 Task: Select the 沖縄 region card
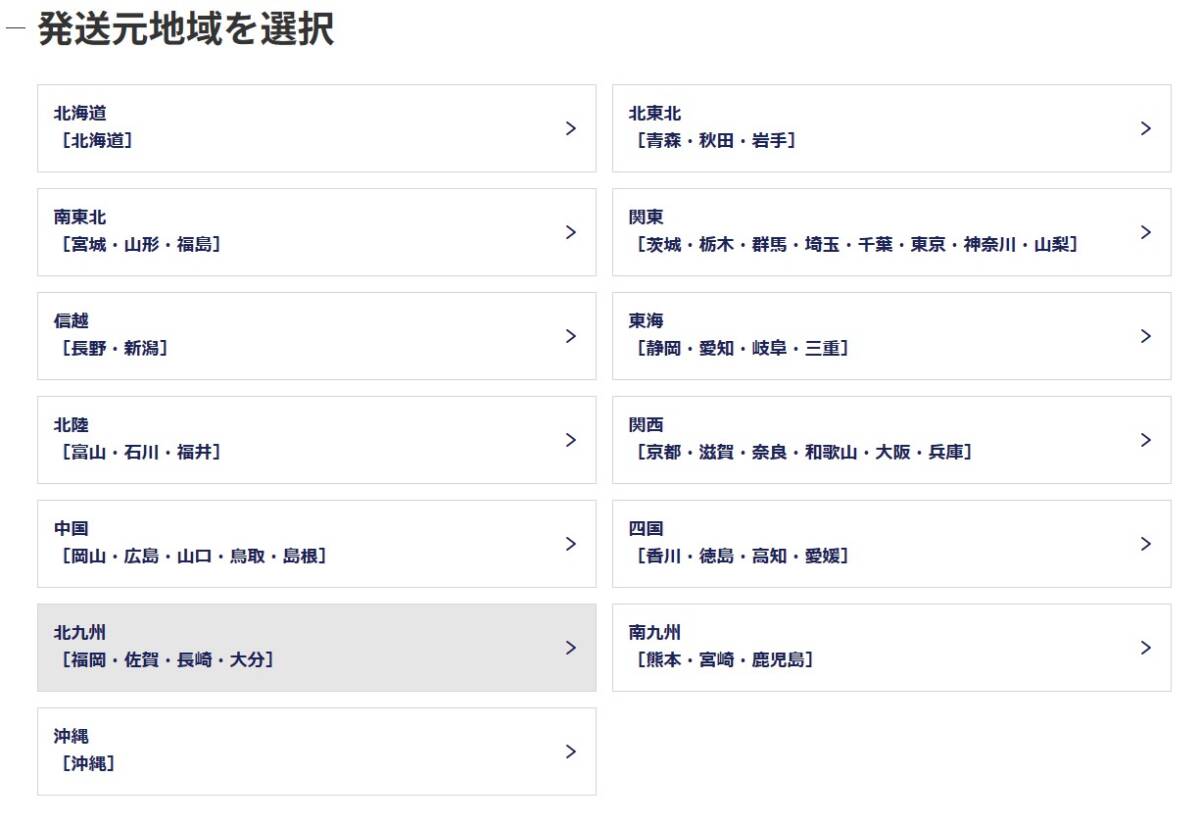(316, 751)
